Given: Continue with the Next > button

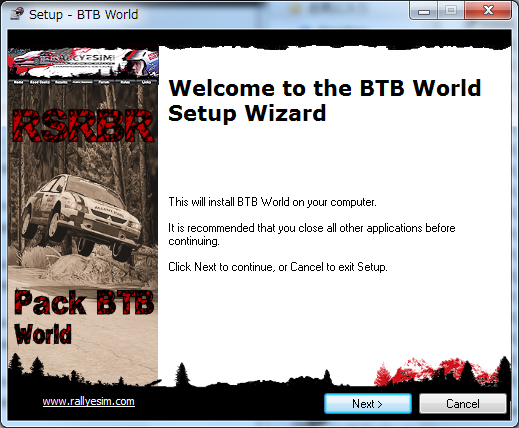Looking at the screenshot, I should coord(368,404).
